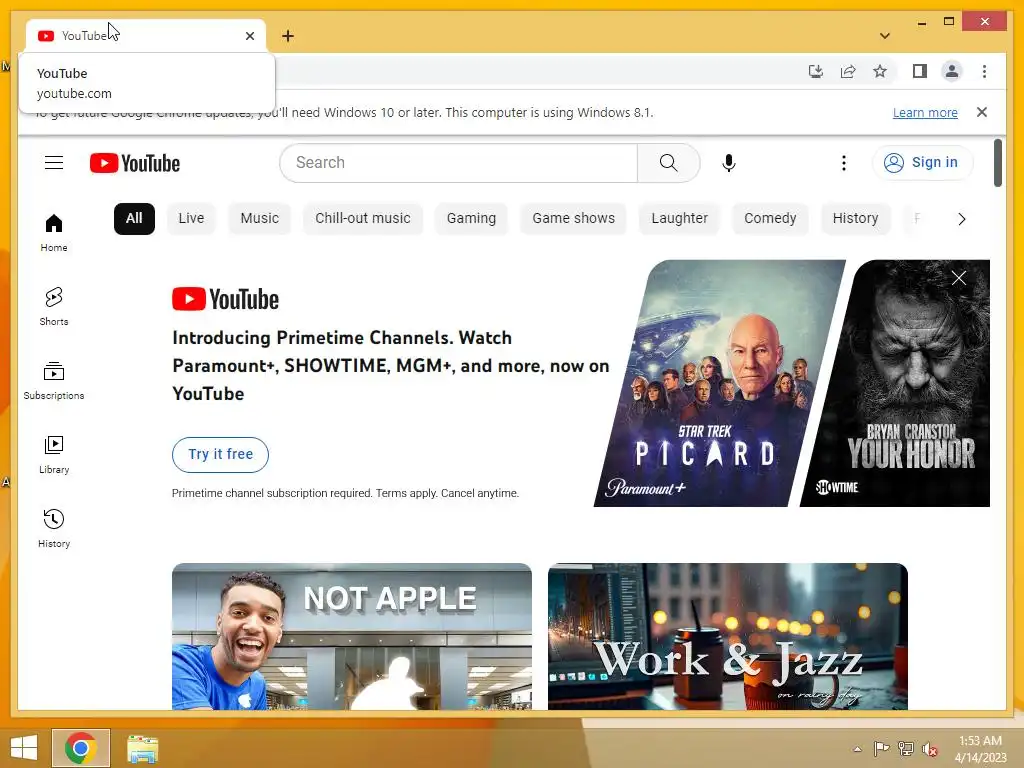Select the Chill-out music chip
This screenshot has width=1024, height=768.
(362, 218)
